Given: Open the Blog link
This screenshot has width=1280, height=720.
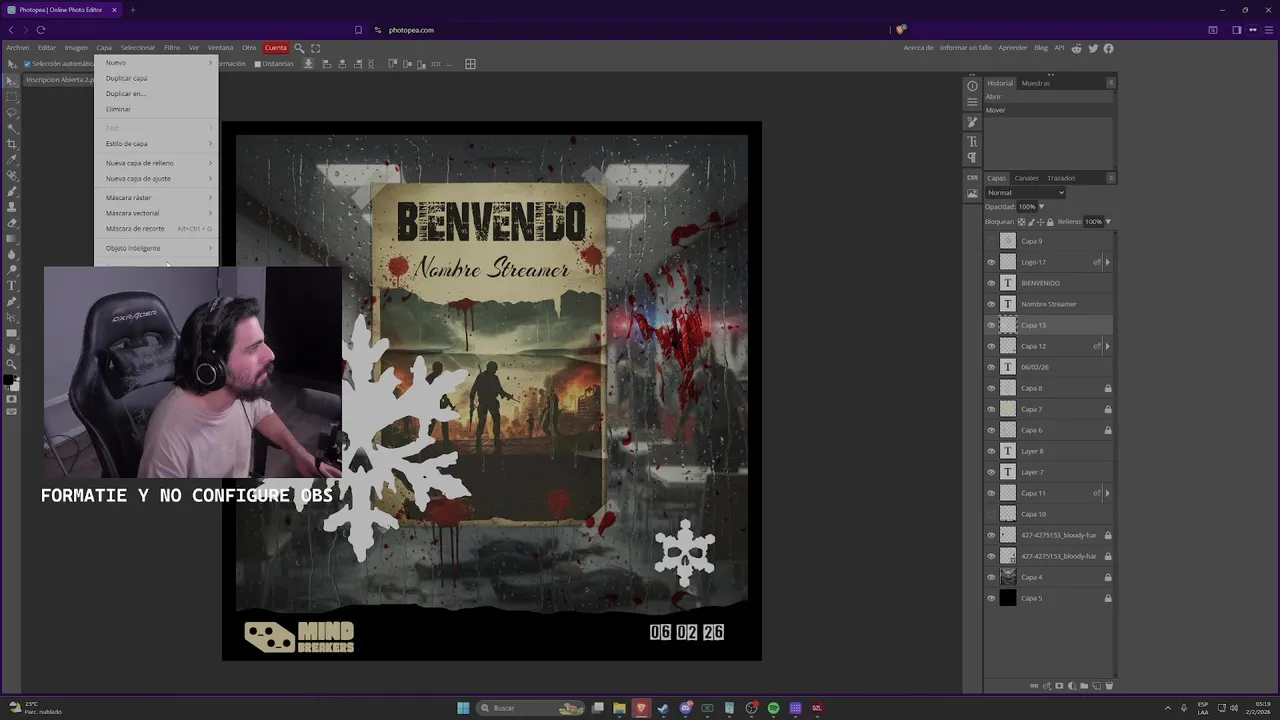Looking at the screenshot, I should [1041, 48].
